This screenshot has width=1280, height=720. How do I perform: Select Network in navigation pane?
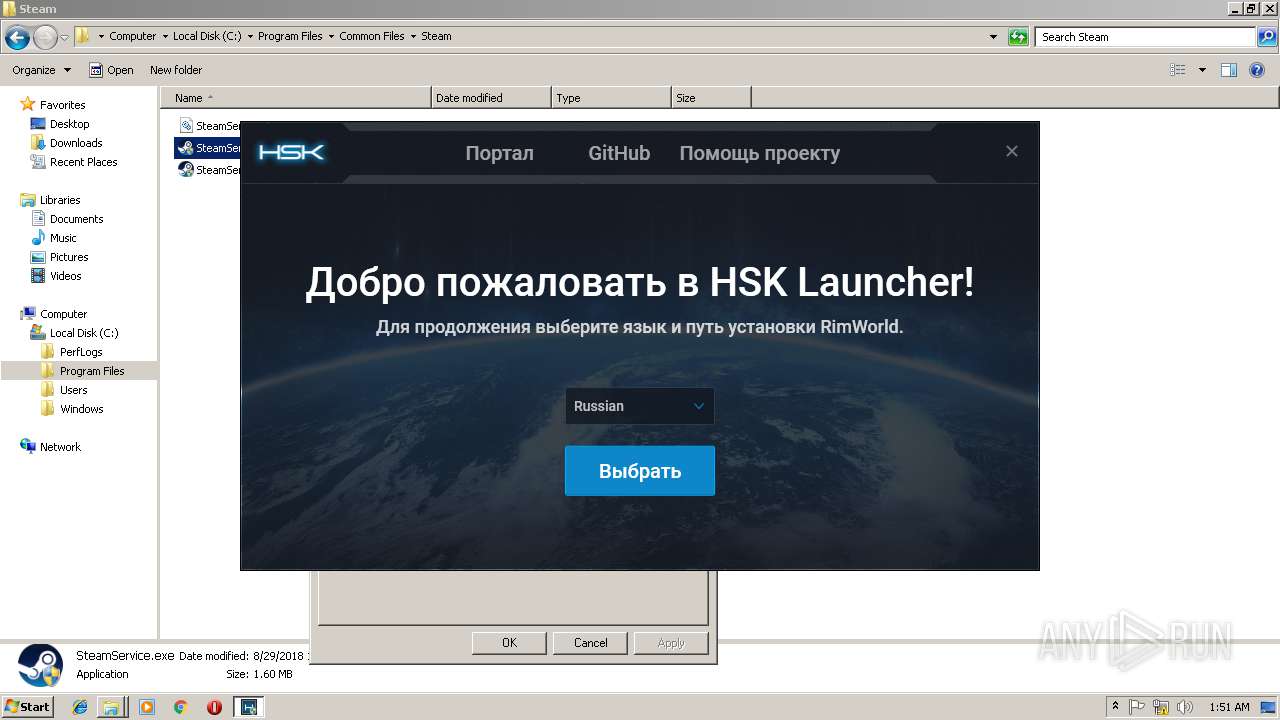point(60,447)
